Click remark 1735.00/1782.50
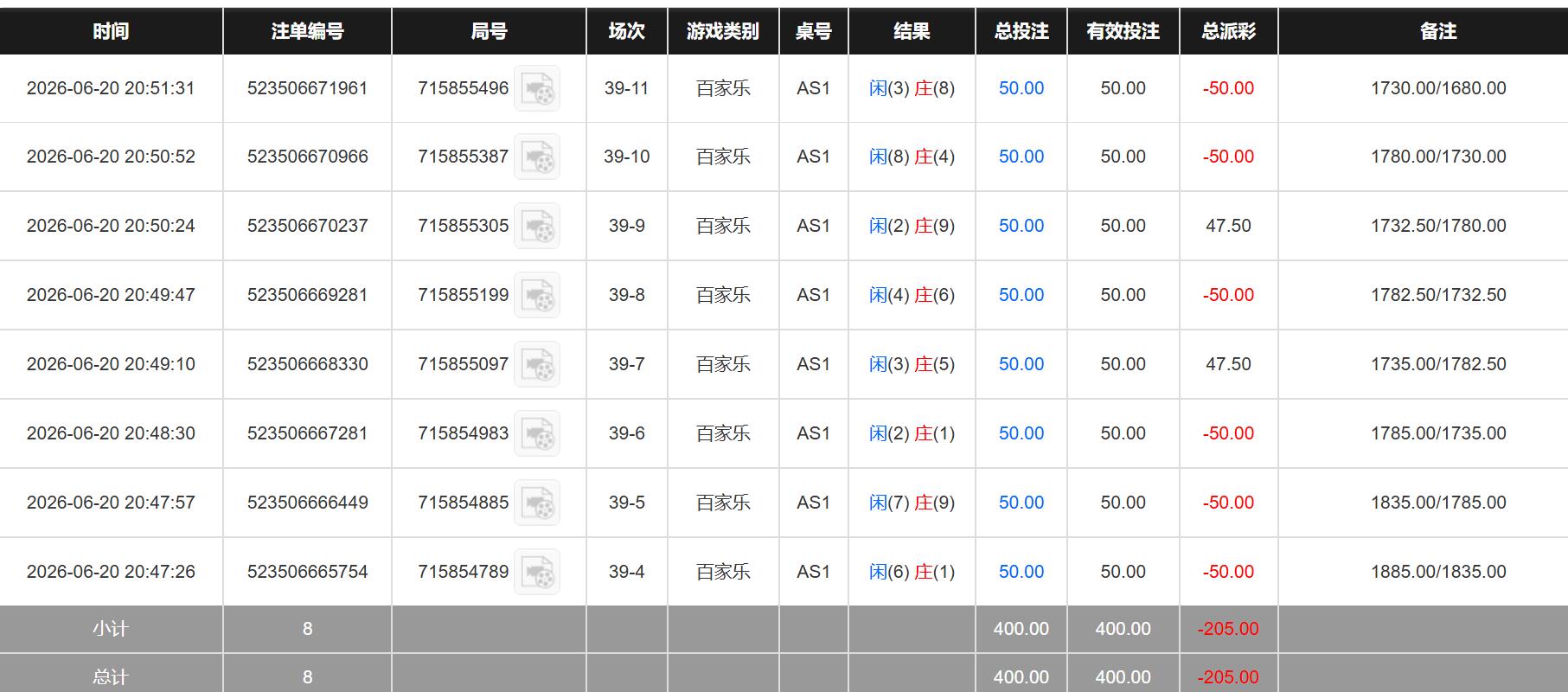 1438,364
